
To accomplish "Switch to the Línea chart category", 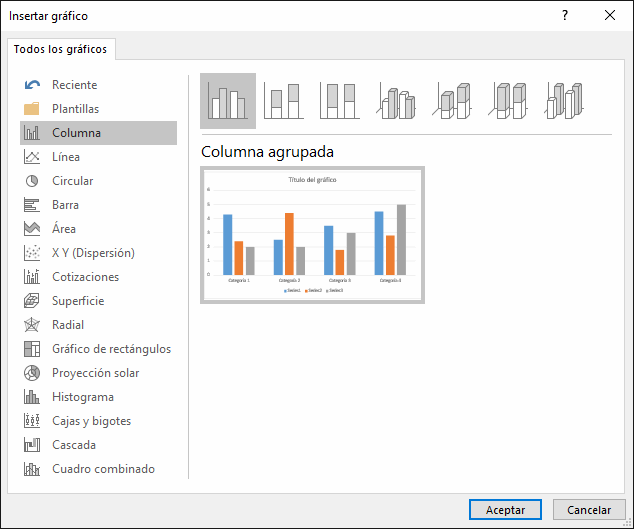I will click(66, 157).
